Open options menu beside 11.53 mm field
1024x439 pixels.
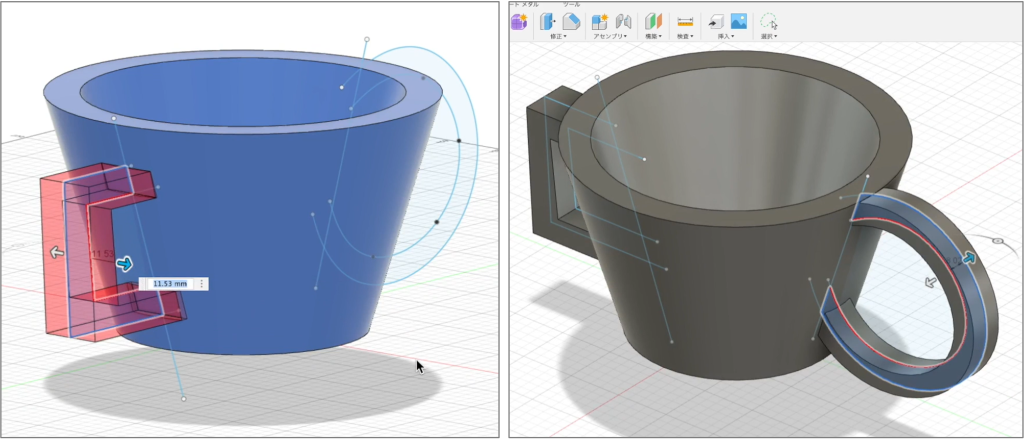tap(202, 284)
